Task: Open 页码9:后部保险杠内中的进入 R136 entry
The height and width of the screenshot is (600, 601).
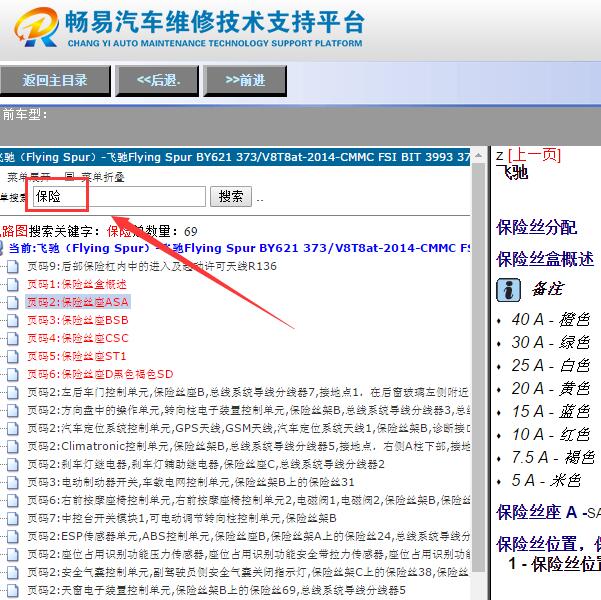Action: (x=152, y=266)
